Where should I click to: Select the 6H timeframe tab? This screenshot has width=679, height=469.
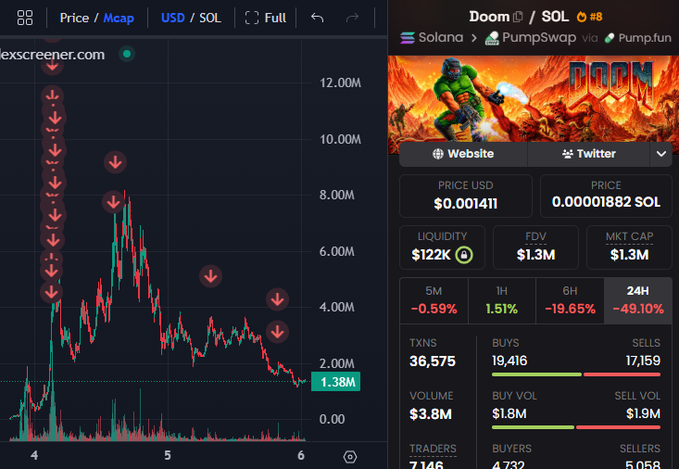[570, 300]
